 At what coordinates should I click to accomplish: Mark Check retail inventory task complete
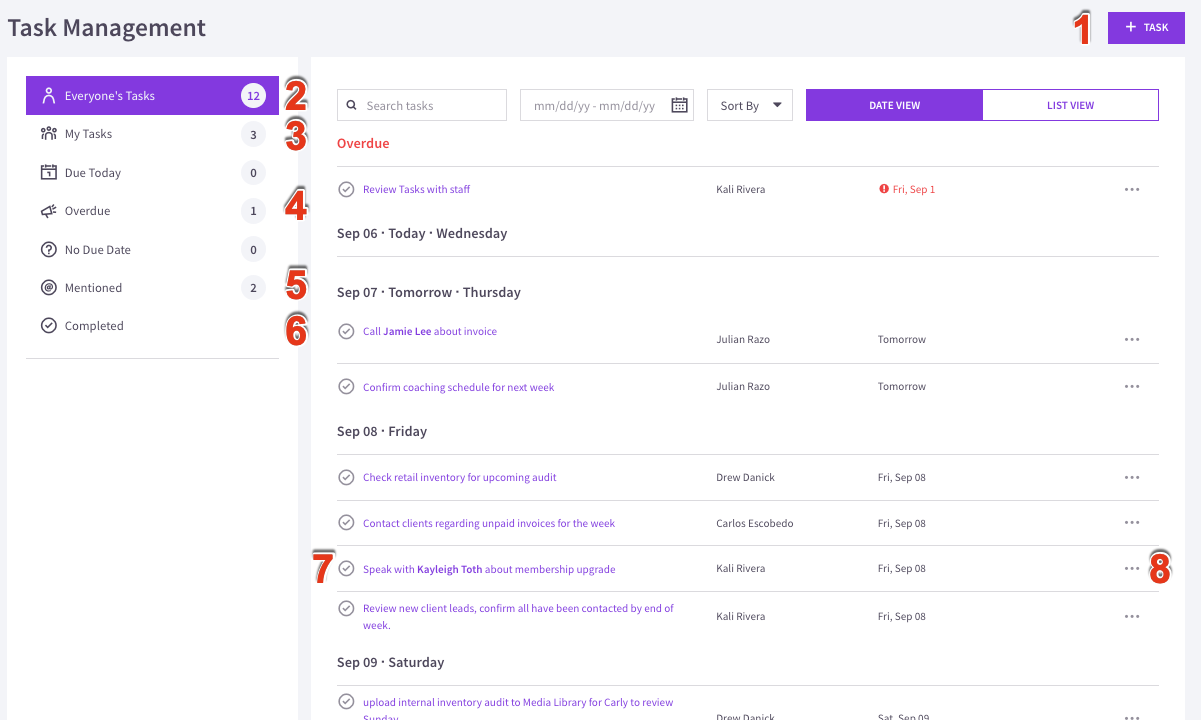click(346, 477)
